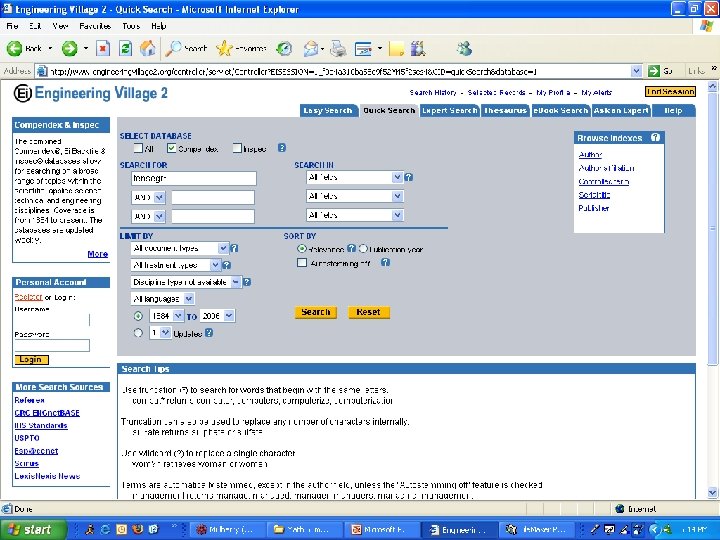Open CRC ENGnetBASE link
Viewport: 720px width, 540px height.
point(47,413)
